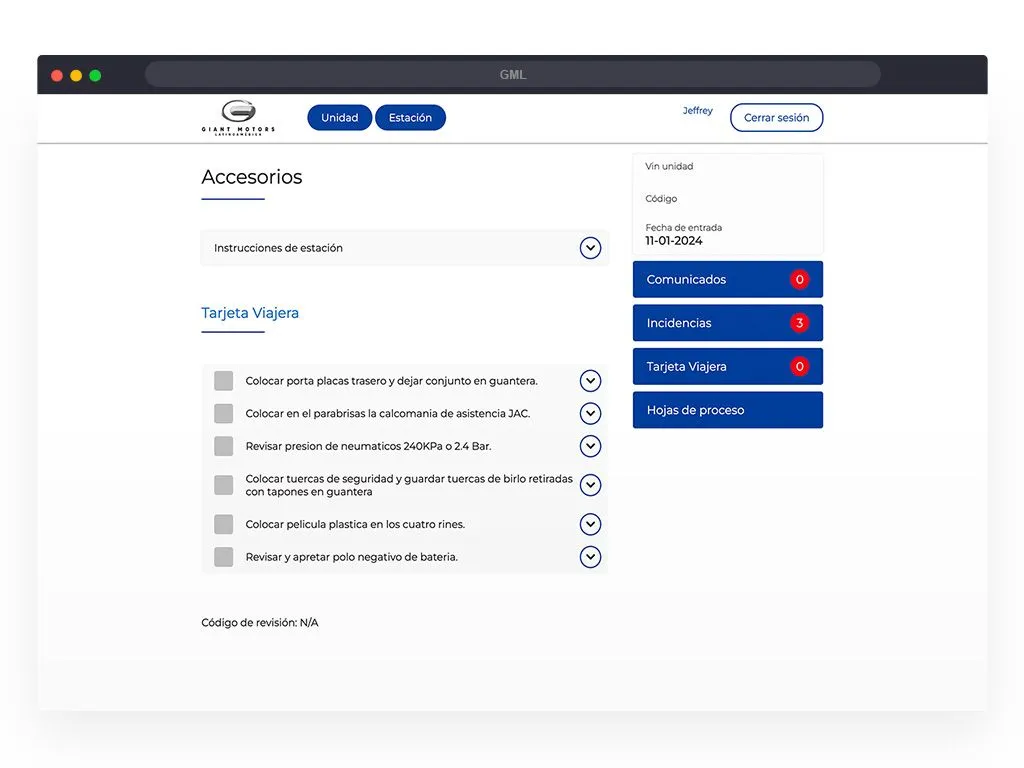
Task: Expand the pelicula plastica rines task
Action: click(590, 524)
